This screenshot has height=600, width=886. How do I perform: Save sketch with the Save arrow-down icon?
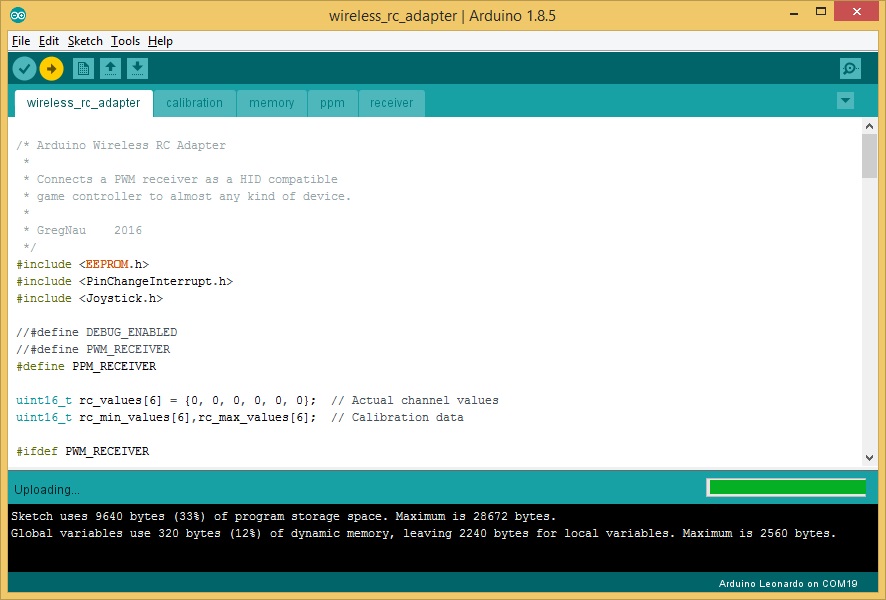pos(137,69)
